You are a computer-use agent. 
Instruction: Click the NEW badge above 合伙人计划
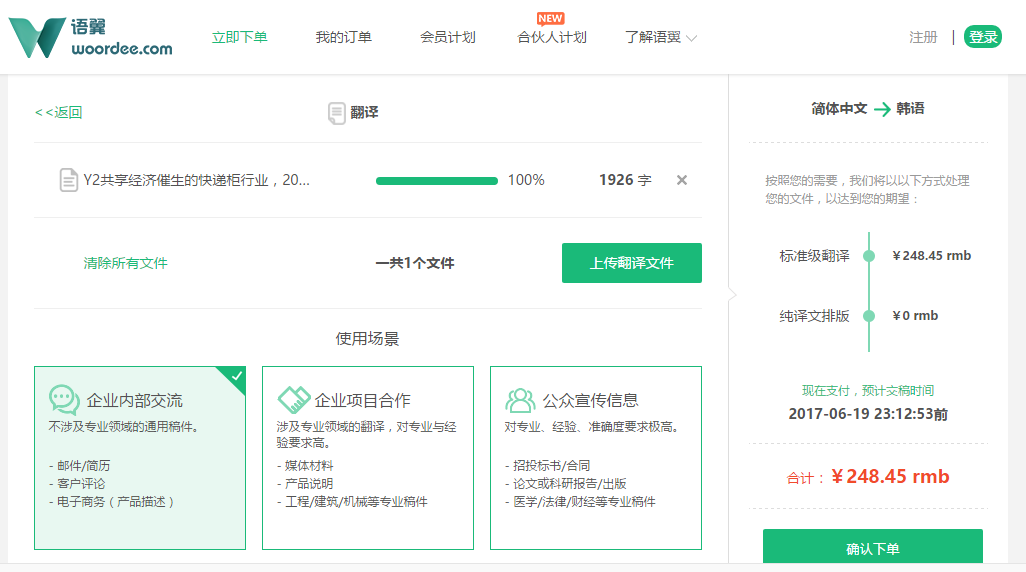(550, 18)
